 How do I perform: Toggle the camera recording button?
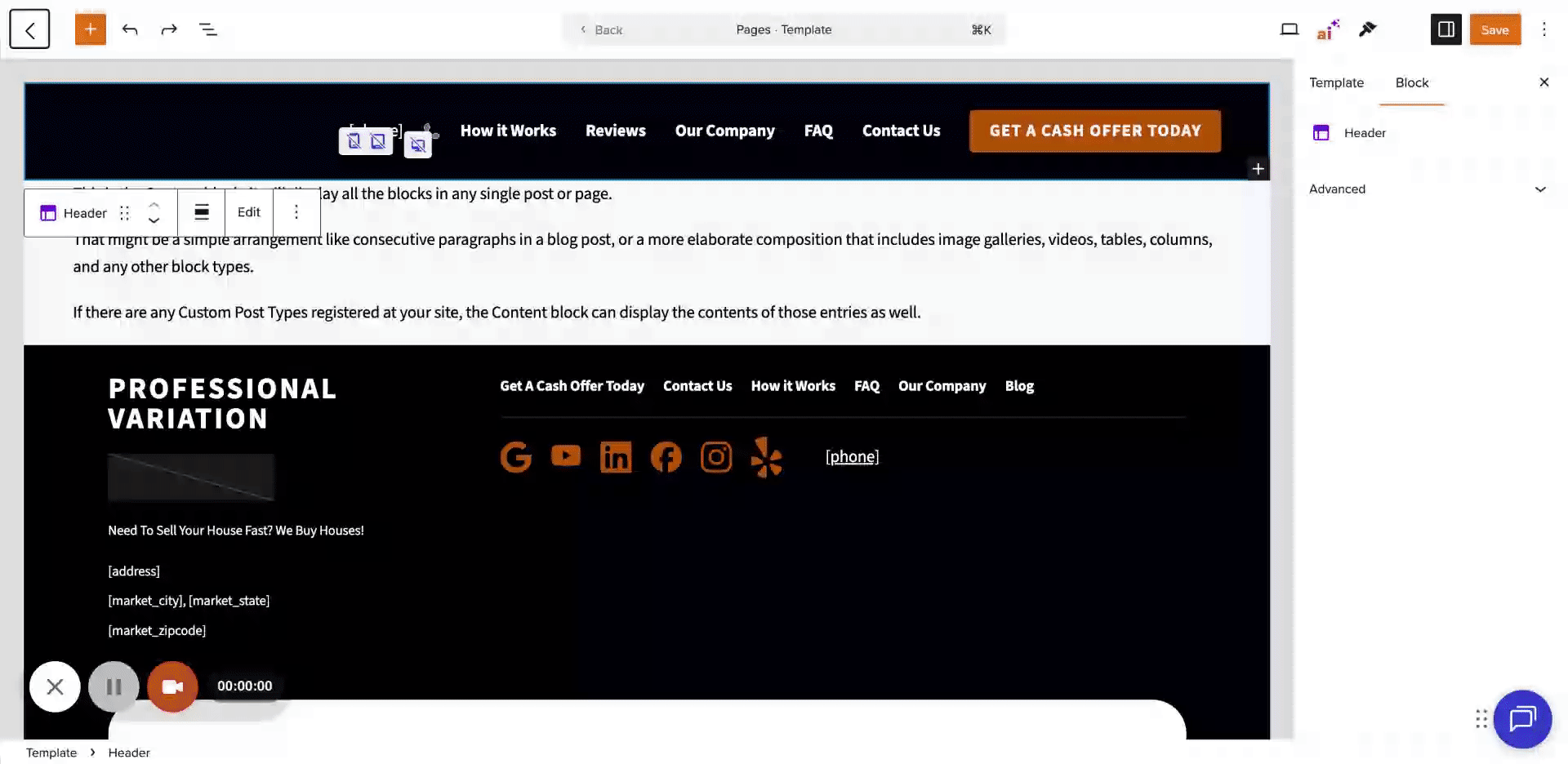point(172,686)
